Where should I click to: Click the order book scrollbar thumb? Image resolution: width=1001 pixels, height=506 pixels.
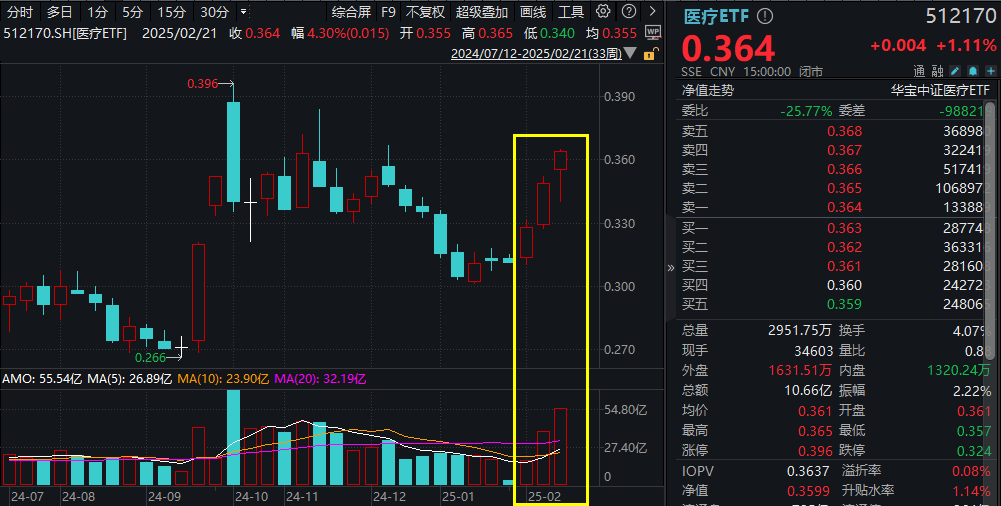[x=990, y=230]
